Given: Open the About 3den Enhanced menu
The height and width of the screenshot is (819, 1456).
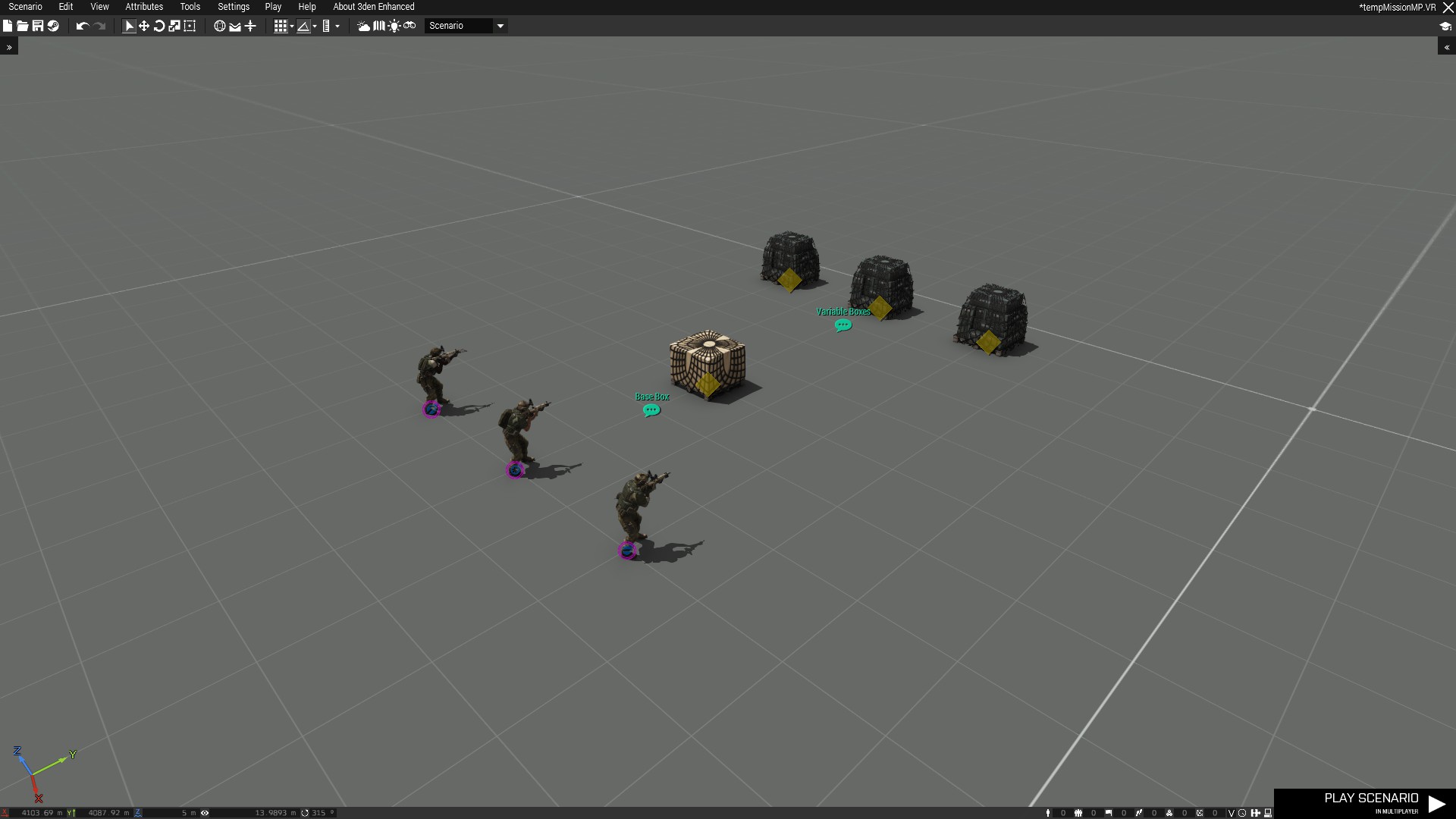Looking at the screenshot, I should click(373, 7).
